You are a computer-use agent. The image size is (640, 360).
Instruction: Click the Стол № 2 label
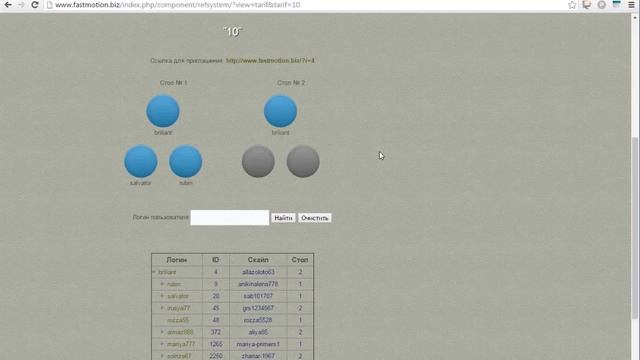point(291,82)
